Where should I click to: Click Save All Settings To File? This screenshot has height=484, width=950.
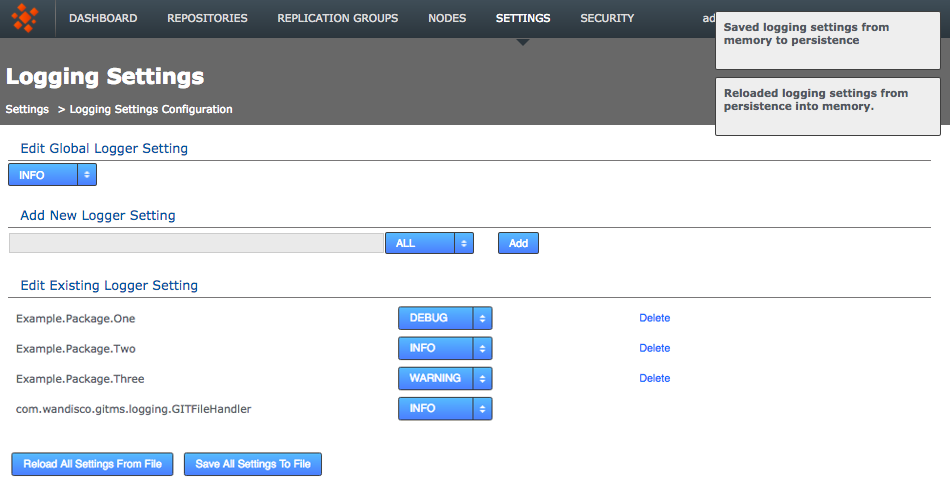pos(252,464)
